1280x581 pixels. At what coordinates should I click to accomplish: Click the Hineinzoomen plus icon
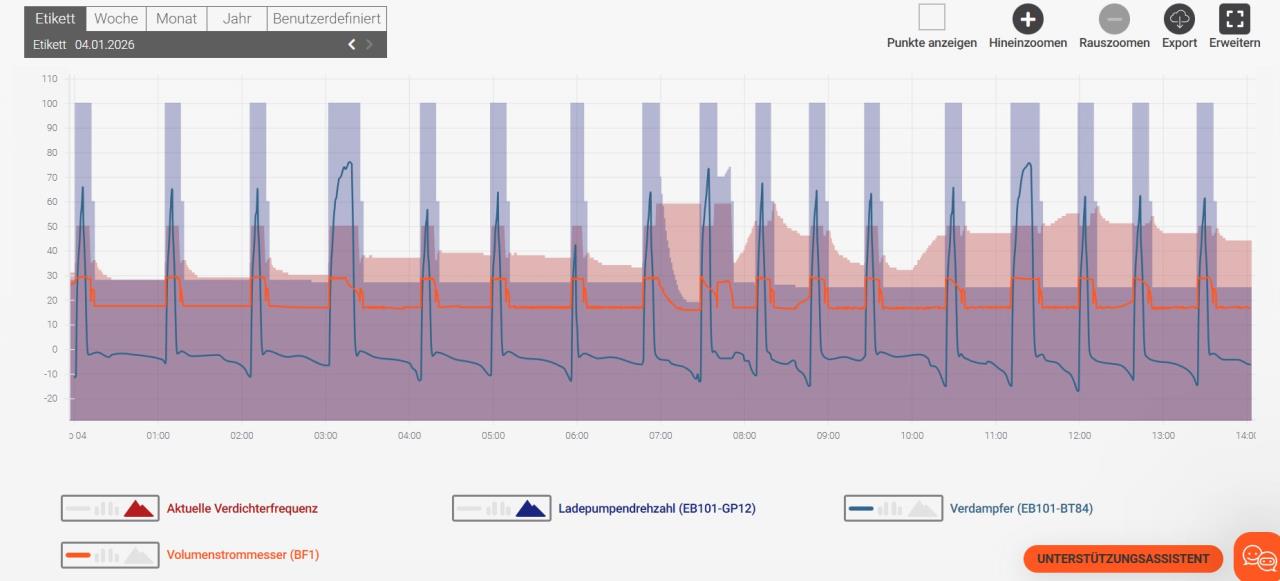(x=1027, y=19)
